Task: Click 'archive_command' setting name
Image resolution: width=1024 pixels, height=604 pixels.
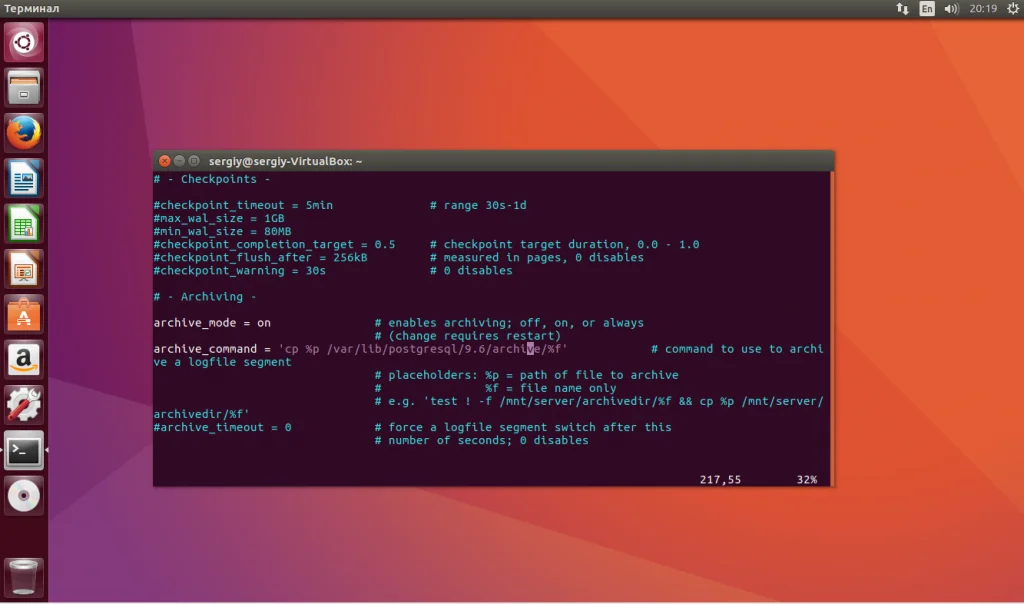Action: [205, 349]
